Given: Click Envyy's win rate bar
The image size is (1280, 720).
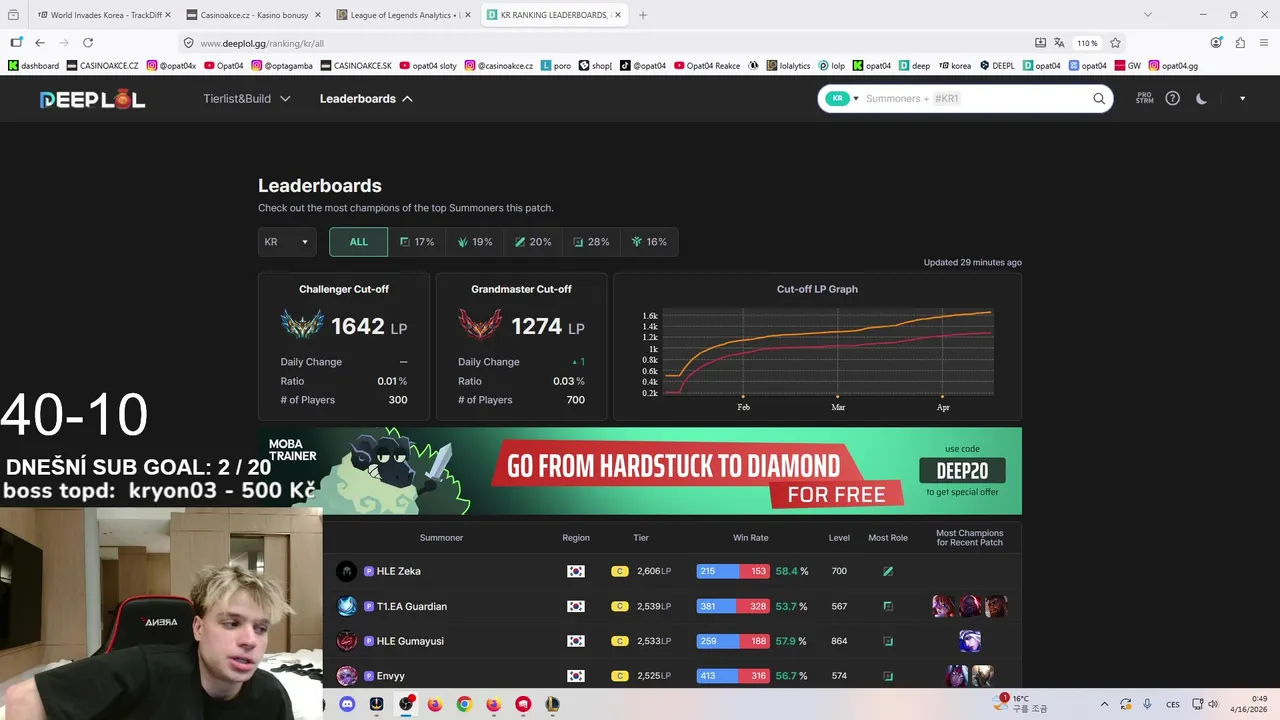Looking at the screenshot, I should click(x=733, y=676).
